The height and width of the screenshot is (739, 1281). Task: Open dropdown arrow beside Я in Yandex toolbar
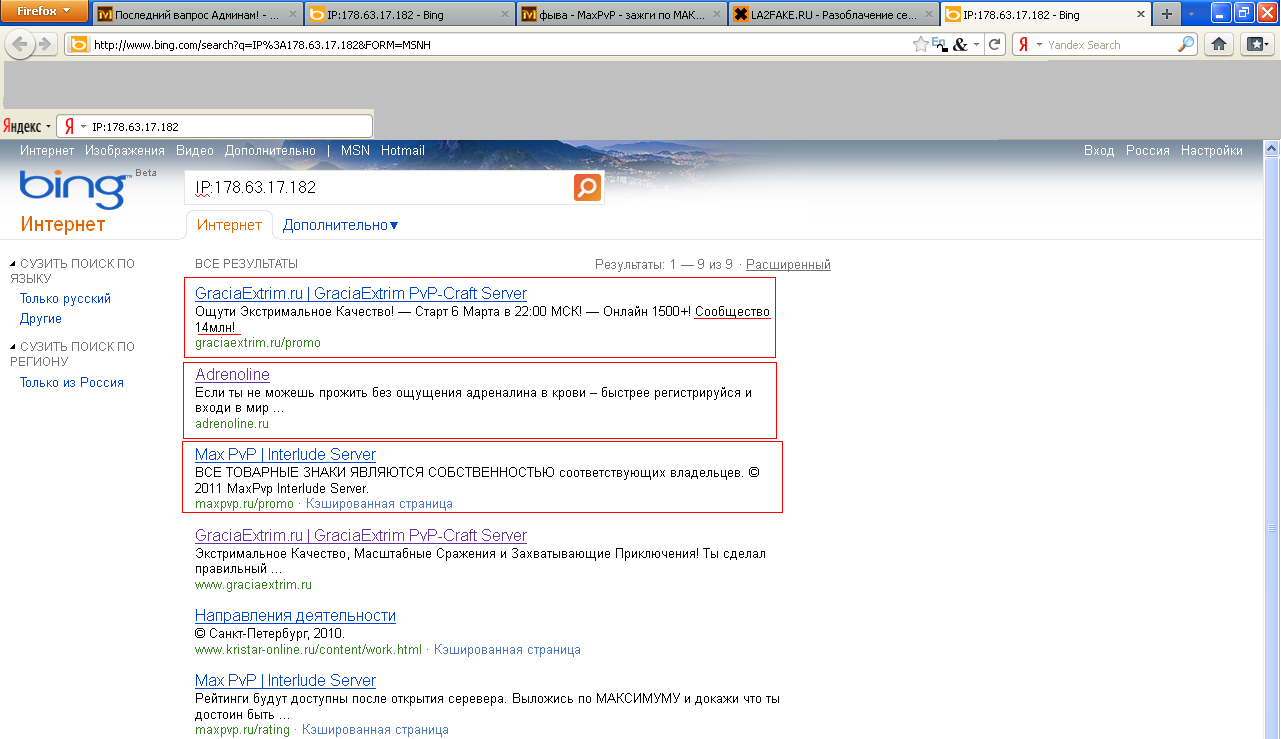tap(84, 127)
